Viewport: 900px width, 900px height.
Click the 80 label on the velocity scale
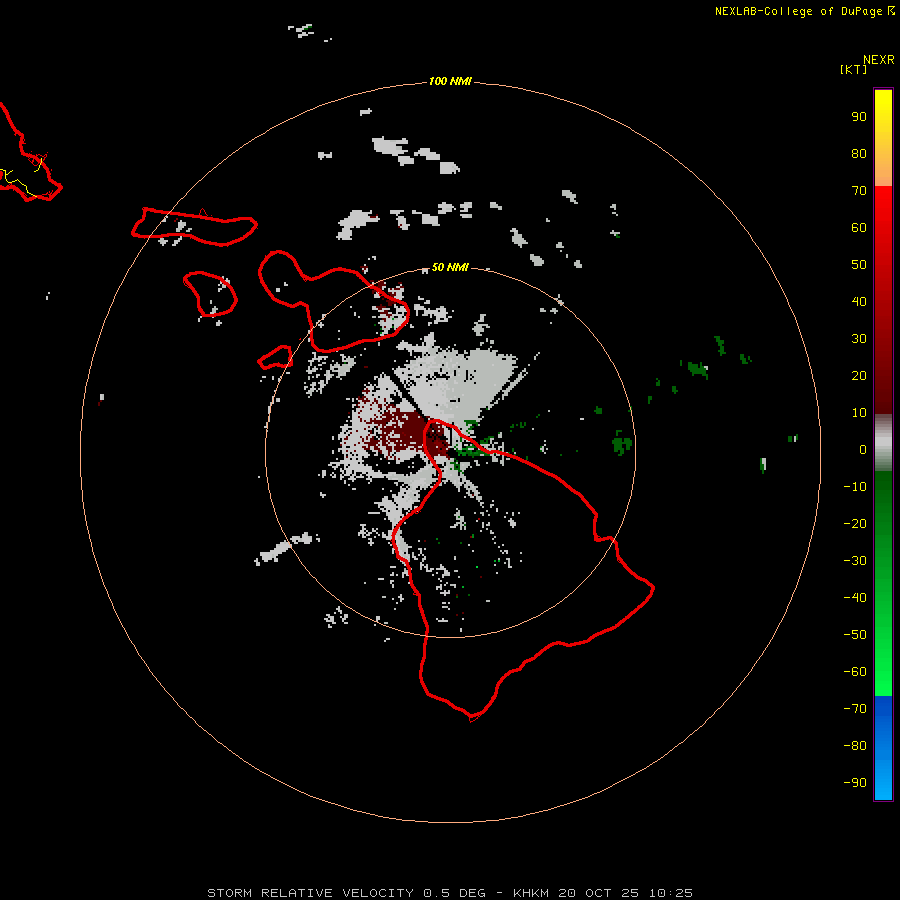859,154
